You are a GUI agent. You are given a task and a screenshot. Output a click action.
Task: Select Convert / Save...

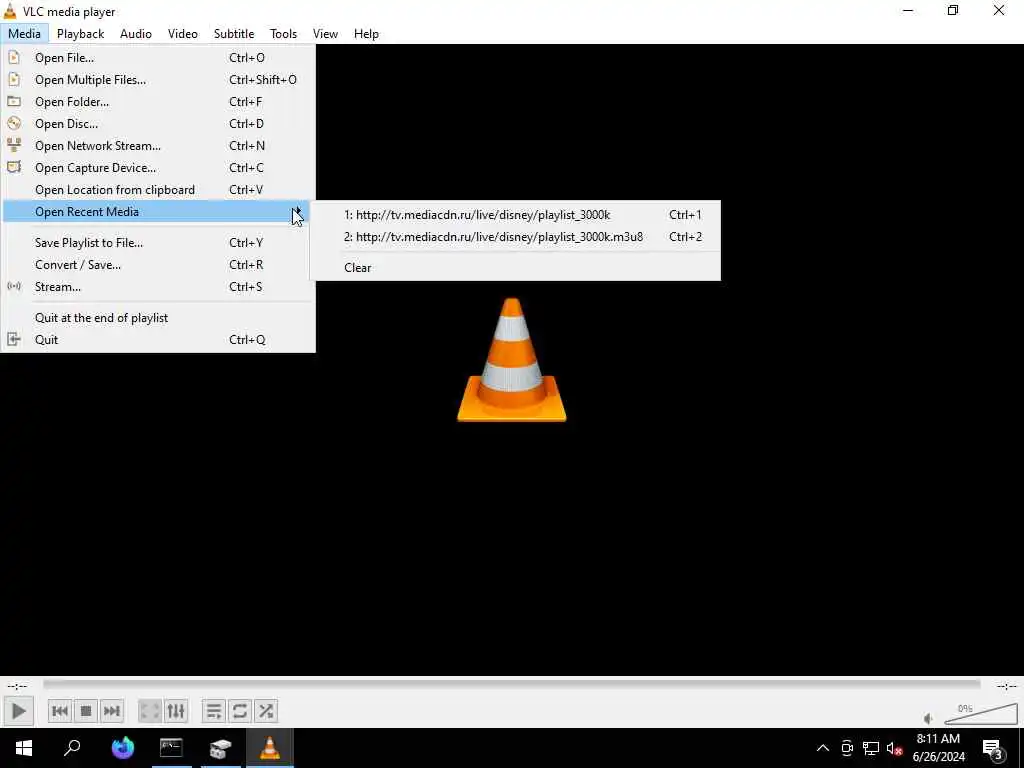pyautogui.click(x=158, y=264)
